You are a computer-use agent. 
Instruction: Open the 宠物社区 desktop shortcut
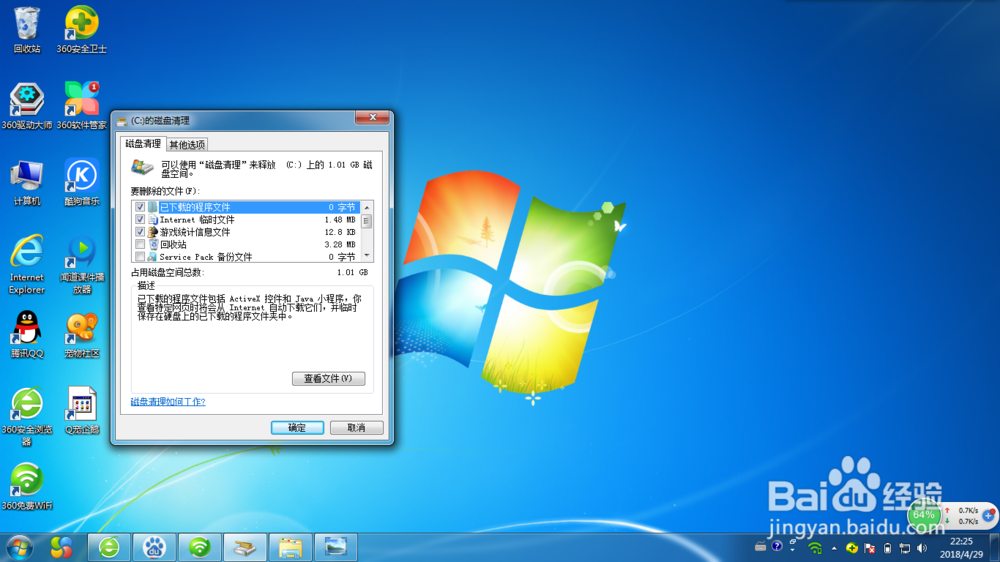[82, 334]
